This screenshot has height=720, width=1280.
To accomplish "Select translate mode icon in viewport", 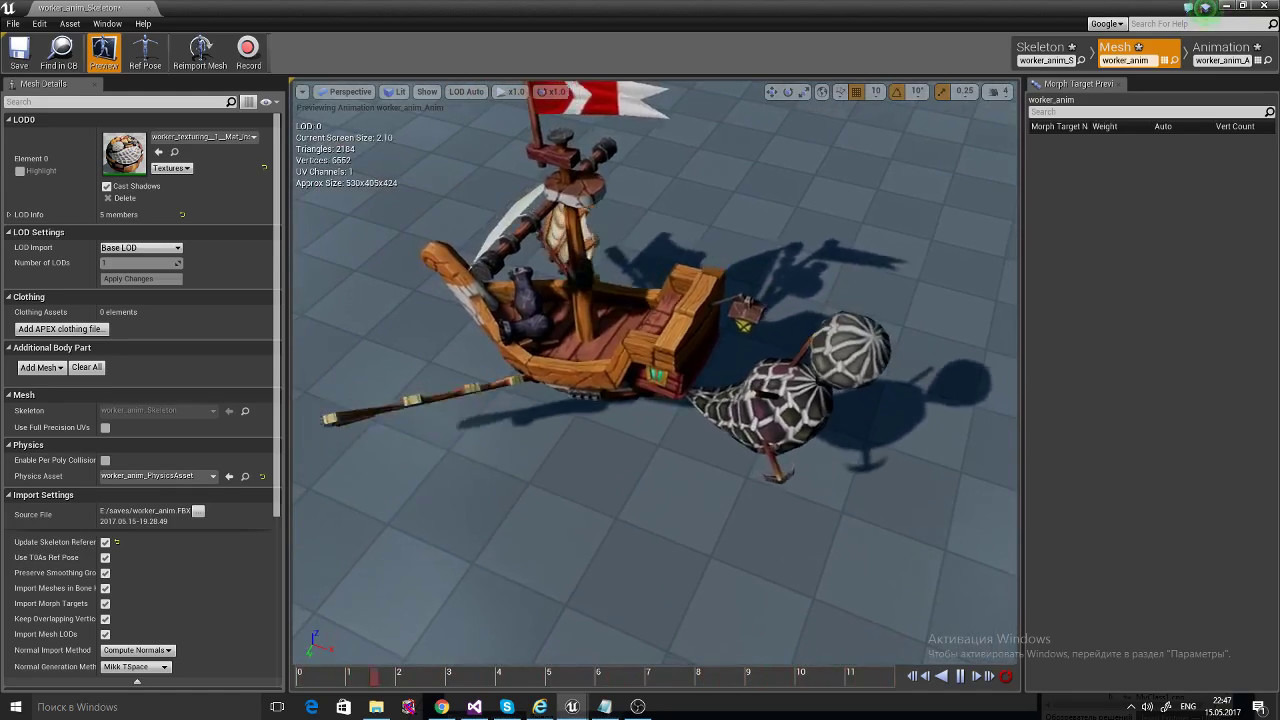I will coord(772,92).
